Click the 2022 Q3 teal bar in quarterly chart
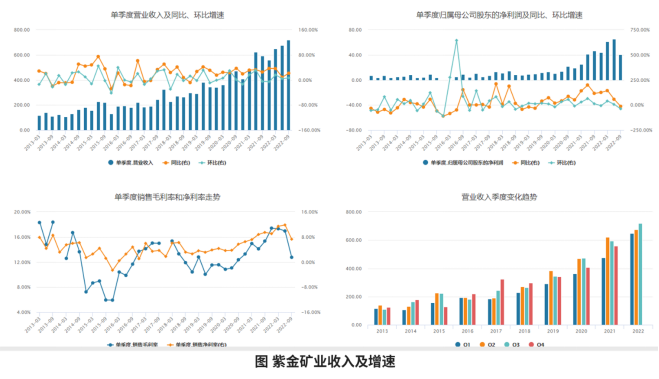Image resolution: width=659 pixels, height=379 pixels. (x=640, y=274)
